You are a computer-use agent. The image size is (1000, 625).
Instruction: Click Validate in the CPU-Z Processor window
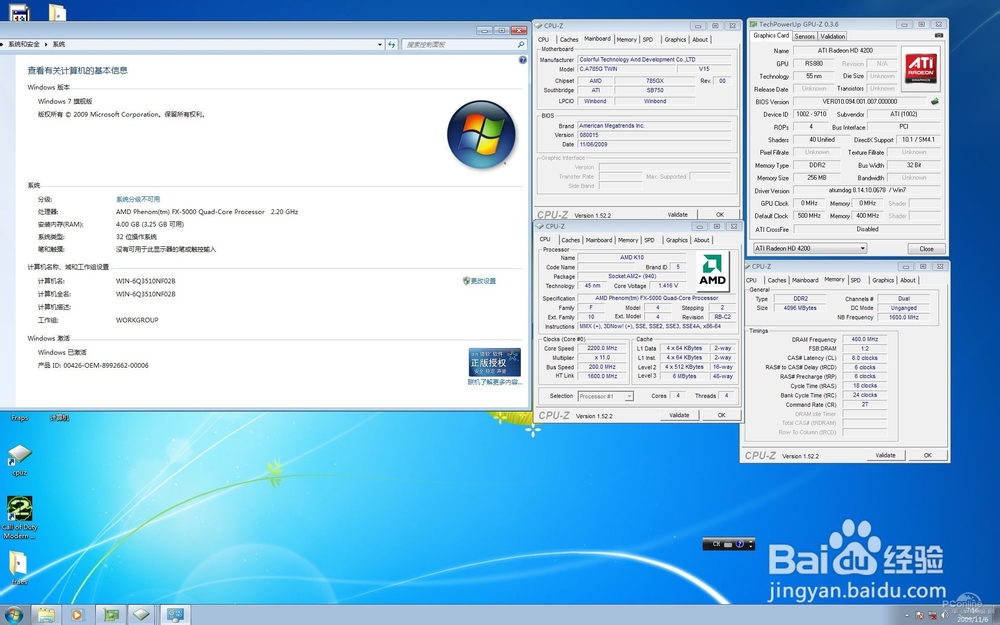coord(679,415)
